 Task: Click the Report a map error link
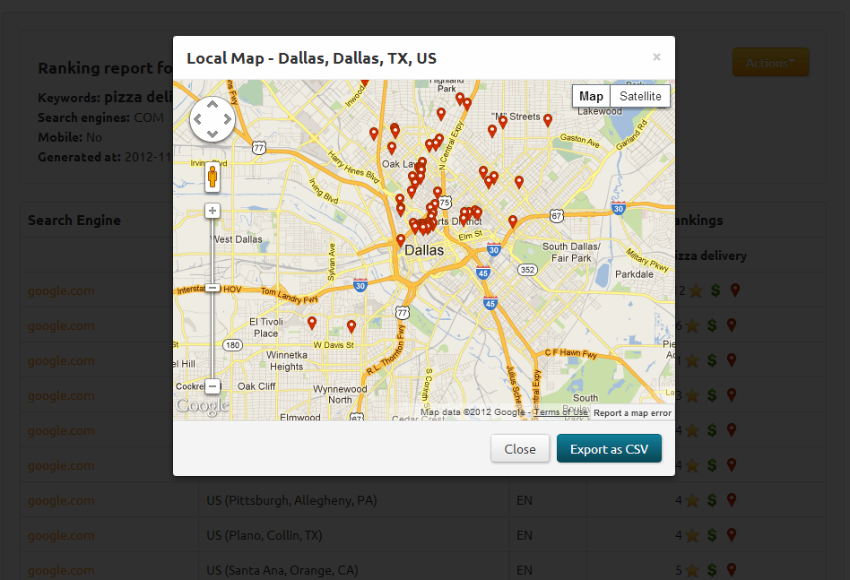click(632, 413)
